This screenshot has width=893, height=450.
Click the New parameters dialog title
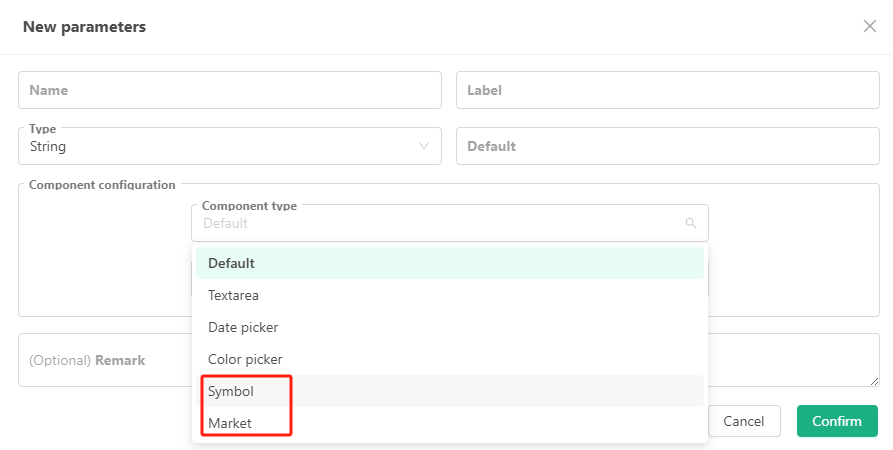[84, 27]
